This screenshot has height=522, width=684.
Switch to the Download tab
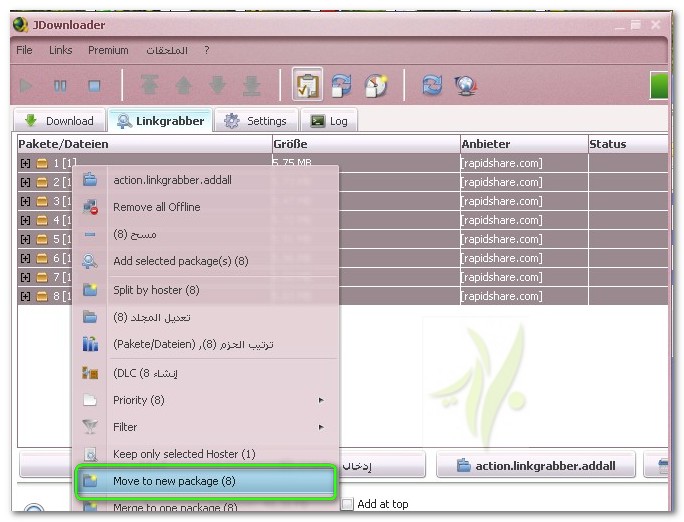pos(60,120)
